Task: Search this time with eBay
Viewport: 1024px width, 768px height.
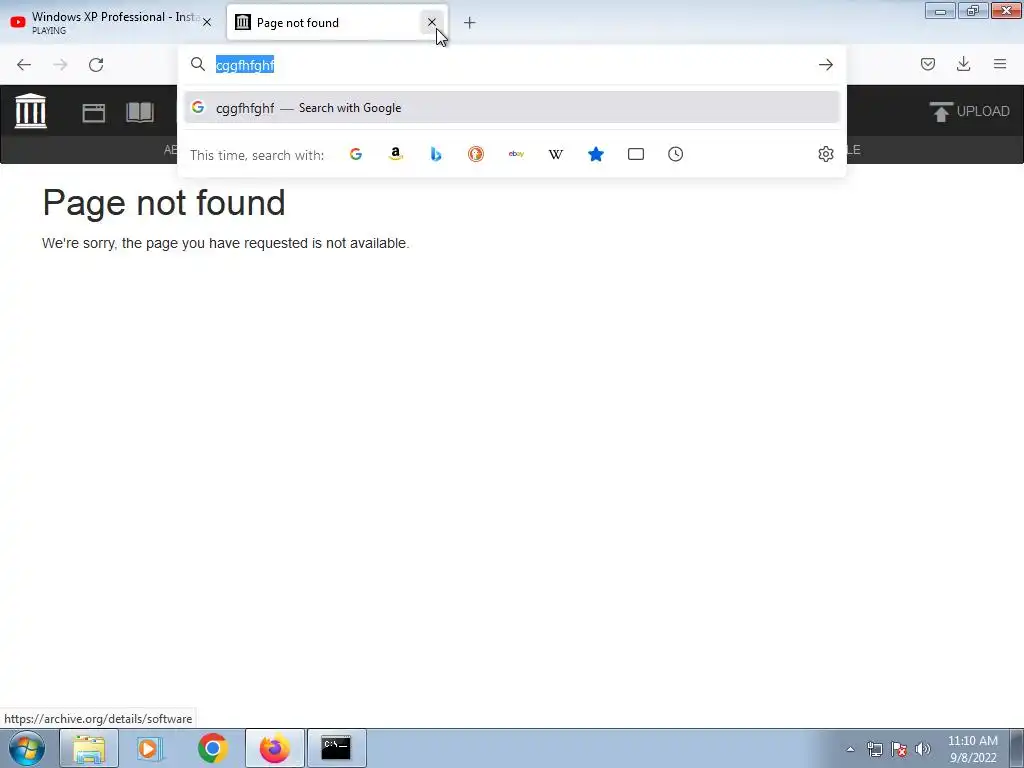Action: [x=516, y=154]
